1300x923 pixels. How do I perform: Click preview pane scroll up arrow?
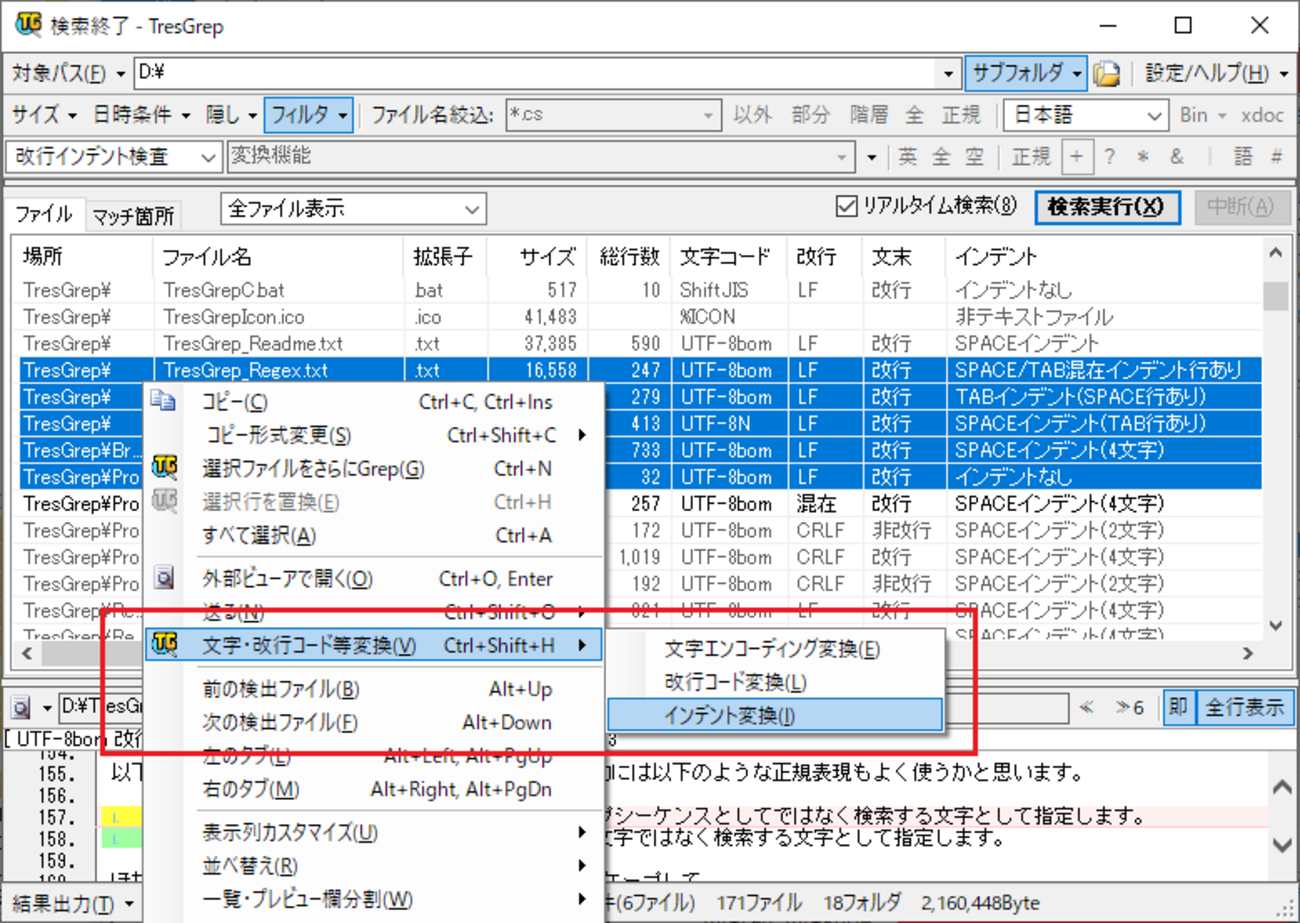pyautogui.click(x=1282, y=788)
